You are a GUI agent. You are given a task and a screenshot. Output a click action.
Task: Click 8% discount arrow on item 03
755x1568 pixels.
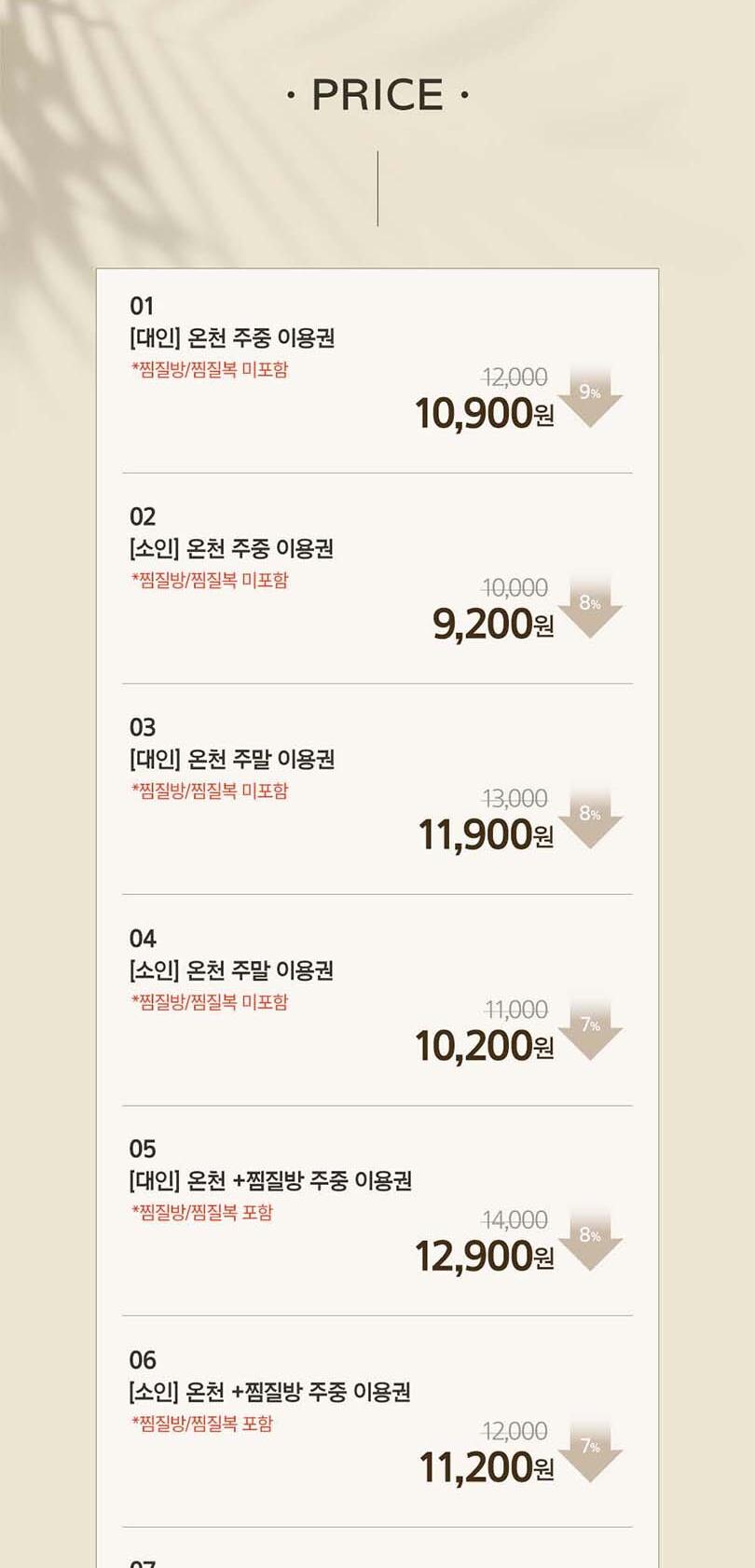click(589, 819)
